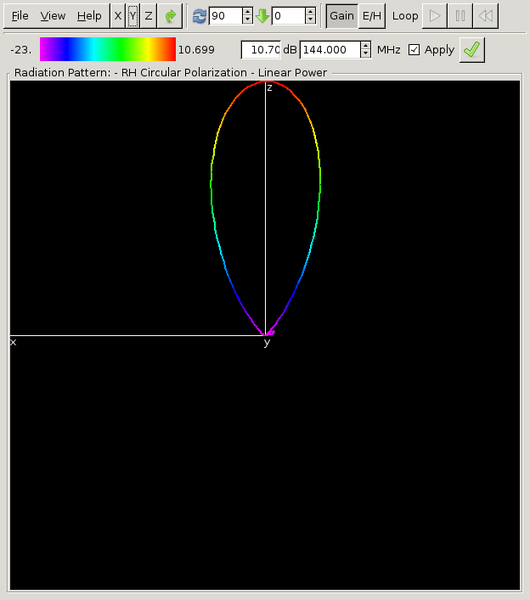Image resolution: width=530 pixels, height=600 pixels.
Task: Toggle the Gain pattern display button
Action: (x=342, y=16)
